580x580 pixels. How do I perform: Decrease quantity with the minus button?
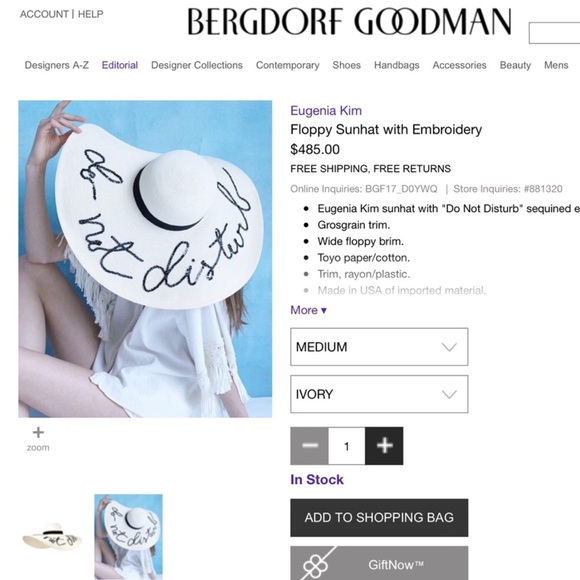[309, 446]
